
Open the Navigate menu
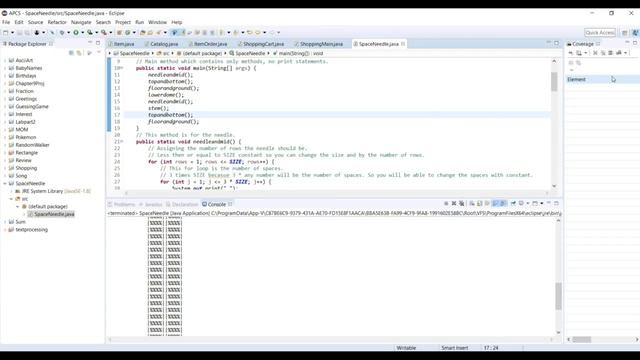tap(81, 22)
